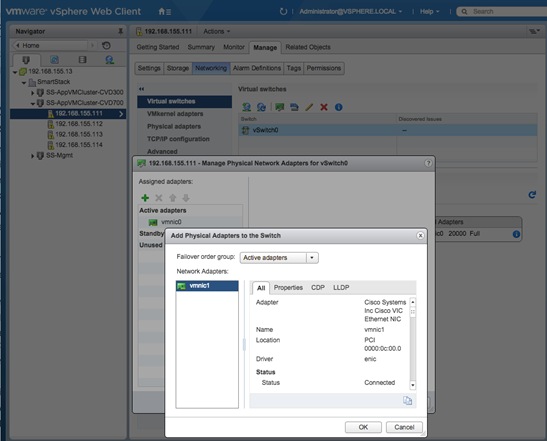Click help question mark in Manage Adapters dialog
This screenshot has height=441, width=547.
[428, 163]
